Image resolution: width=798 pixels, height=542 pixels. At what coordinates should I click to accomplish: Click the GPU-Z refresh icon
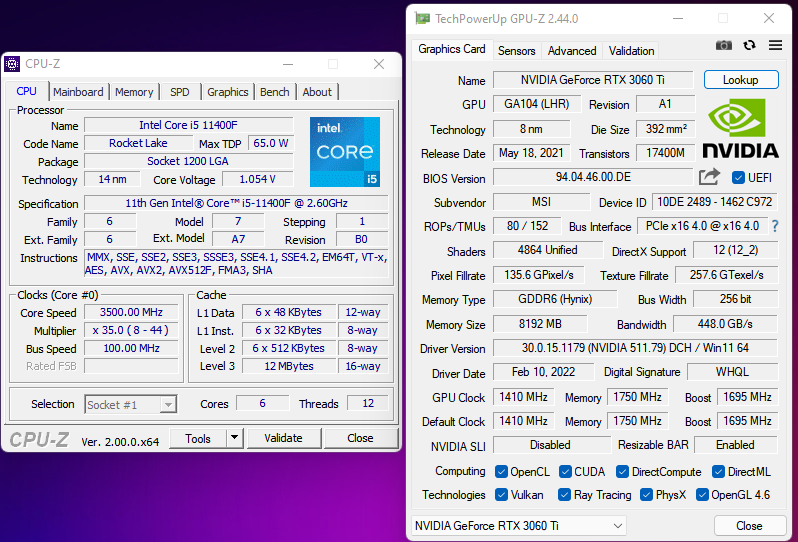pyautogui.click(x=749, y=45)
